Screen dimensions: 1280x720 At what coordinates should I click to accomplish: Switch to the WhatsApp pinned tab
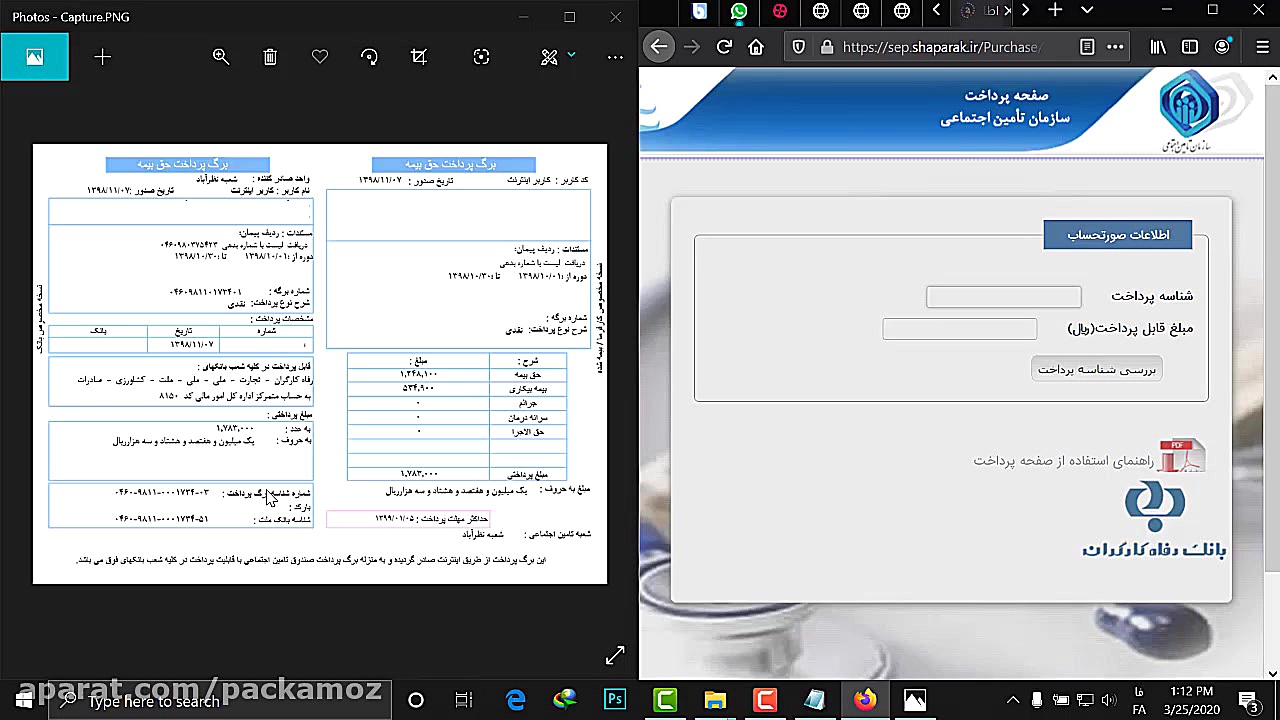(739, 11)
